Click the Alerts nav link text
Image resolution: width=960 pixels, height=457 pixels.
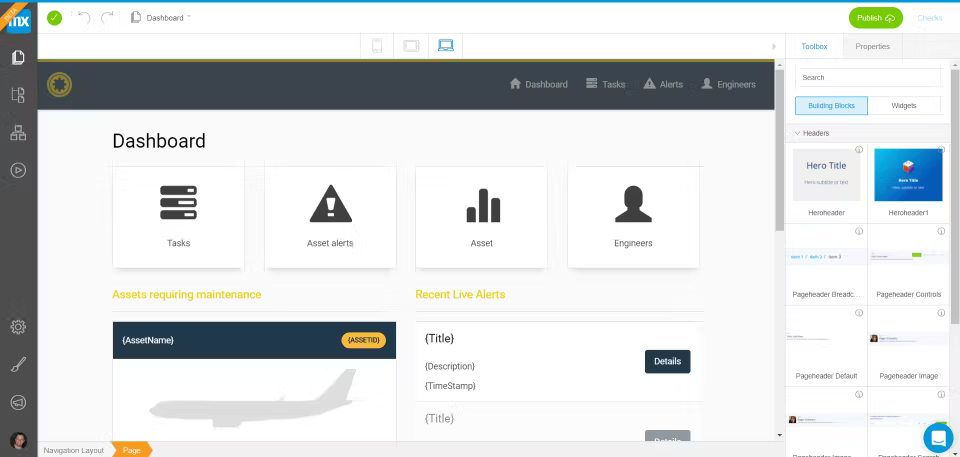(x=671, y=85)
